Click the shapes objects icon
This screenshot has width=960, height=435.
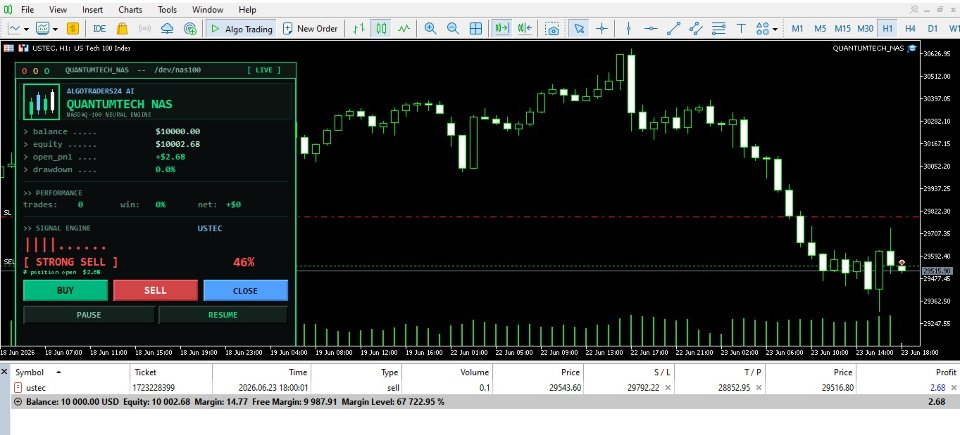[762, 28]
